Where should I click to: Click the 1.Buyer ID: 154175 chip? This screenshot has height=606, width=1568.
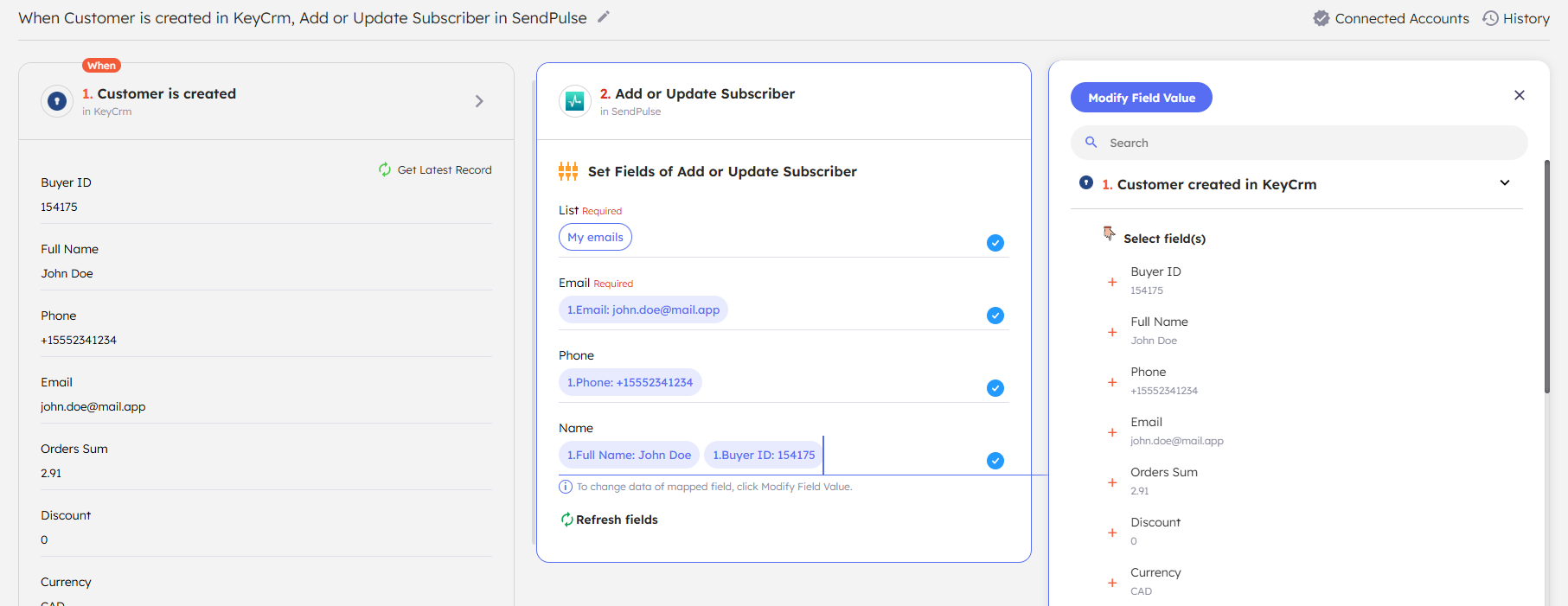click(764, 455)
